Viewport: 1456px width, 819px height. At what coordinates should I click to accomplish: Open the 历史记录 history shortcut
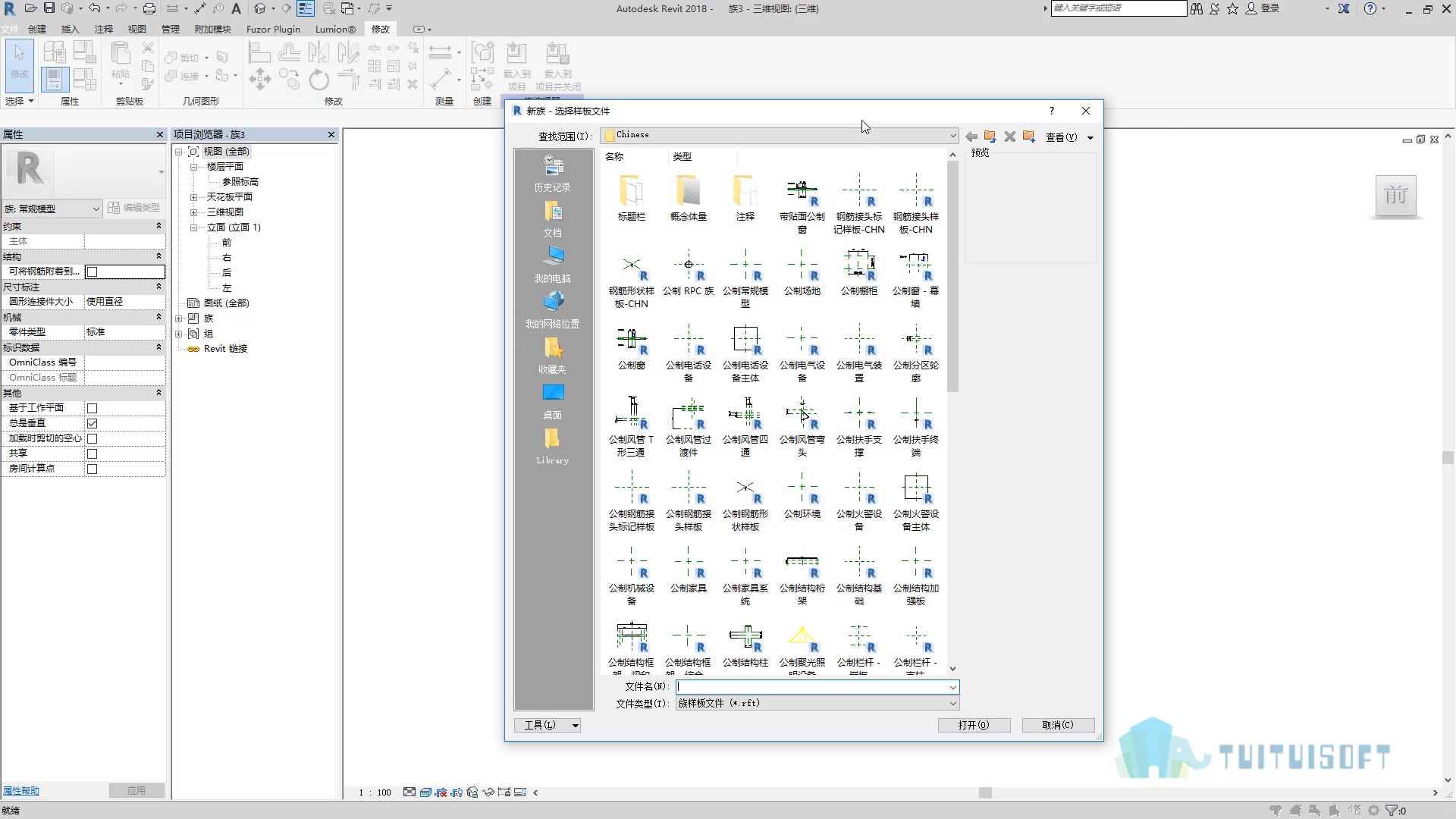pyautogui.click(x=553, y=174)
